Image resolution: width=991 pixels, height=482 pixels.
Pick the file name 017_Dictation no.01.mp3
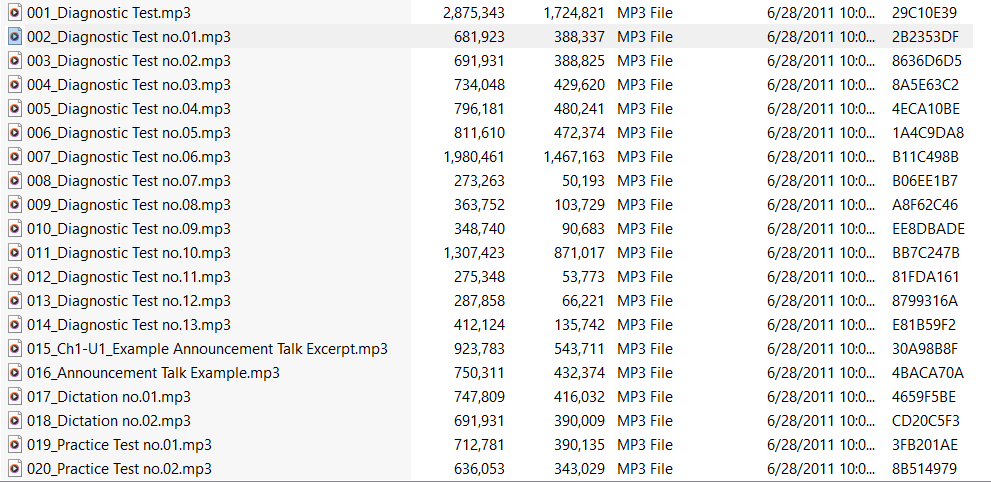[108, 397]
